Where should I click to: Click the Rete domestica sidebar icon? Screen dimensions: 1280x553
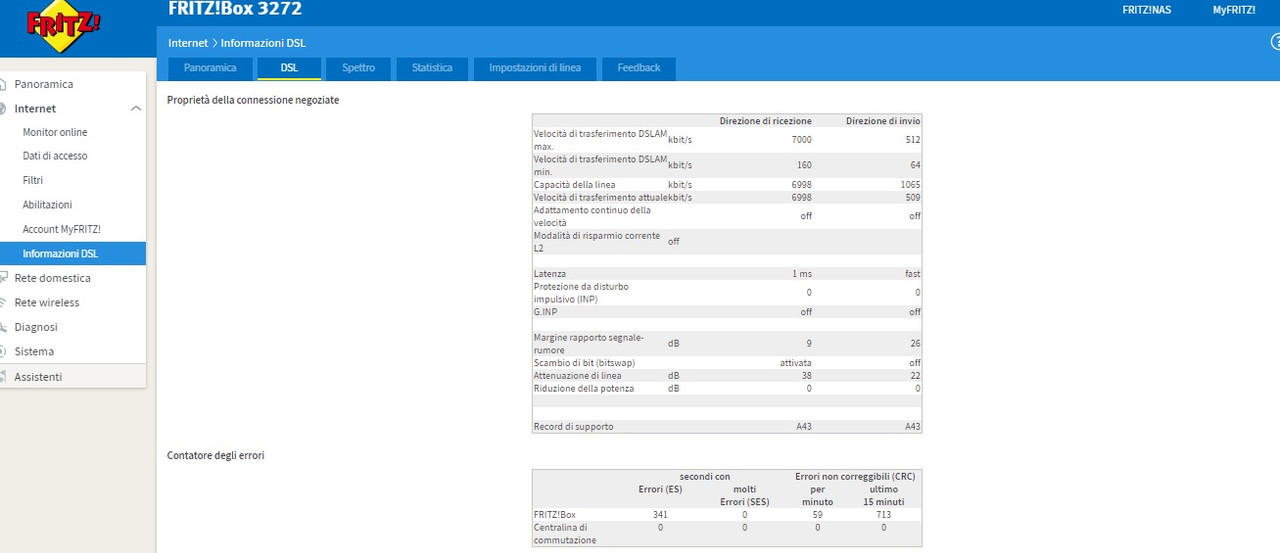point(4,278)
